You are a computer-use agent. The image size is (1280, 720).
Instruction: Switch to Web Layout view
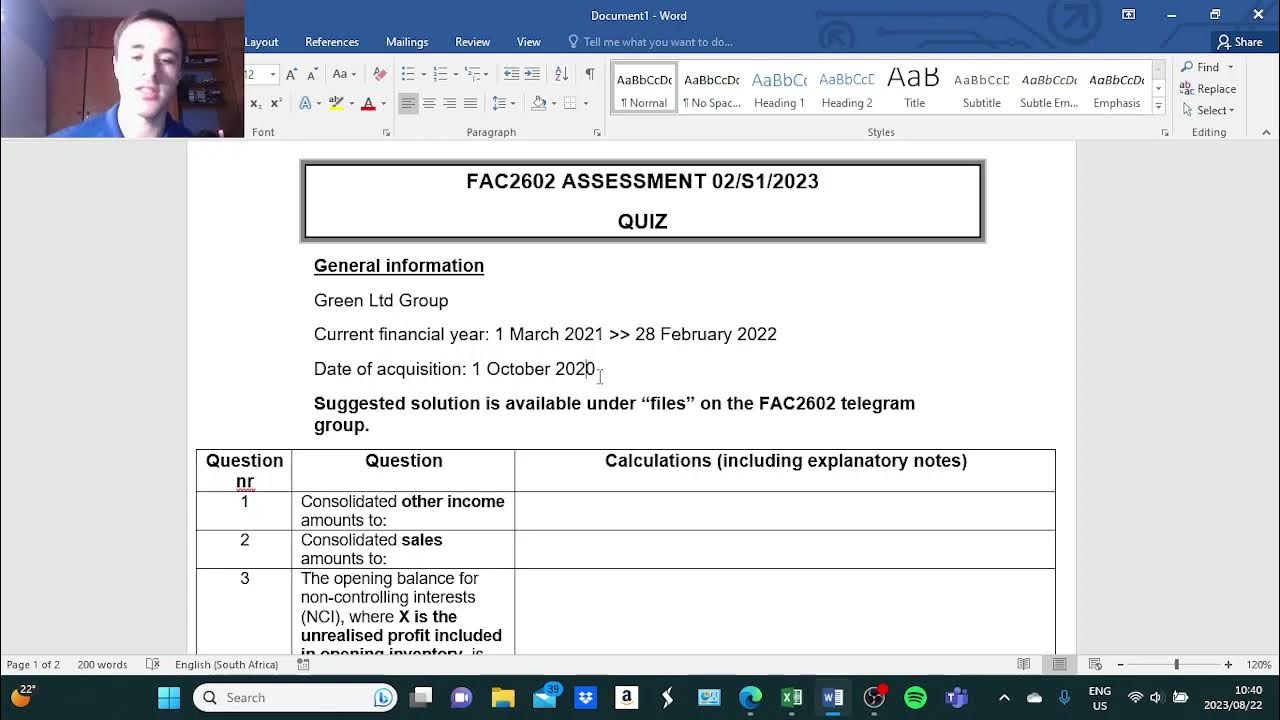click(1095, 664)
